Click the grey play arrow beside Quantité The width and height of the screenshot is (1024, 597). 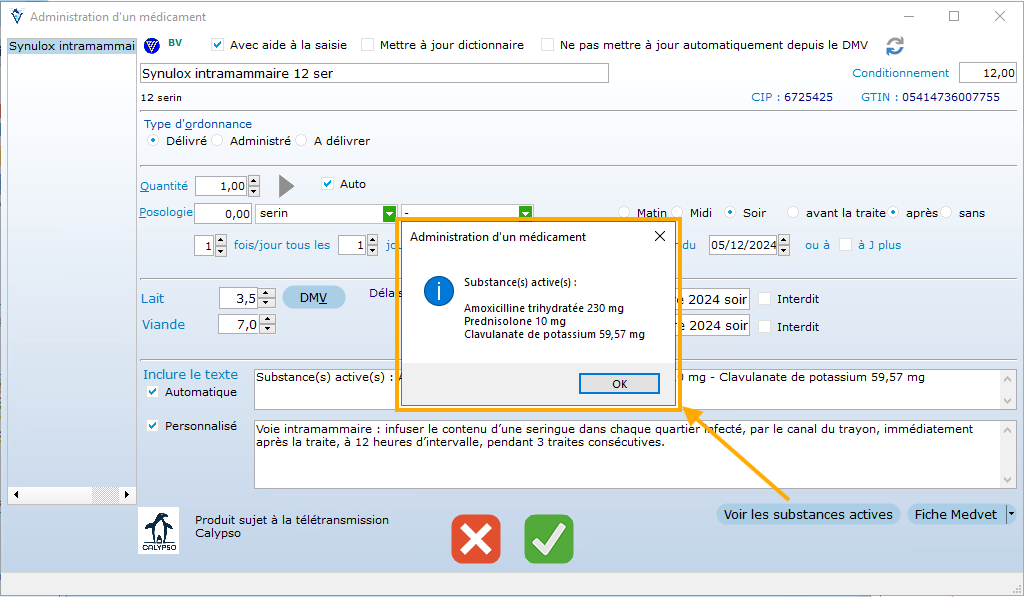[x=286, y=186]
